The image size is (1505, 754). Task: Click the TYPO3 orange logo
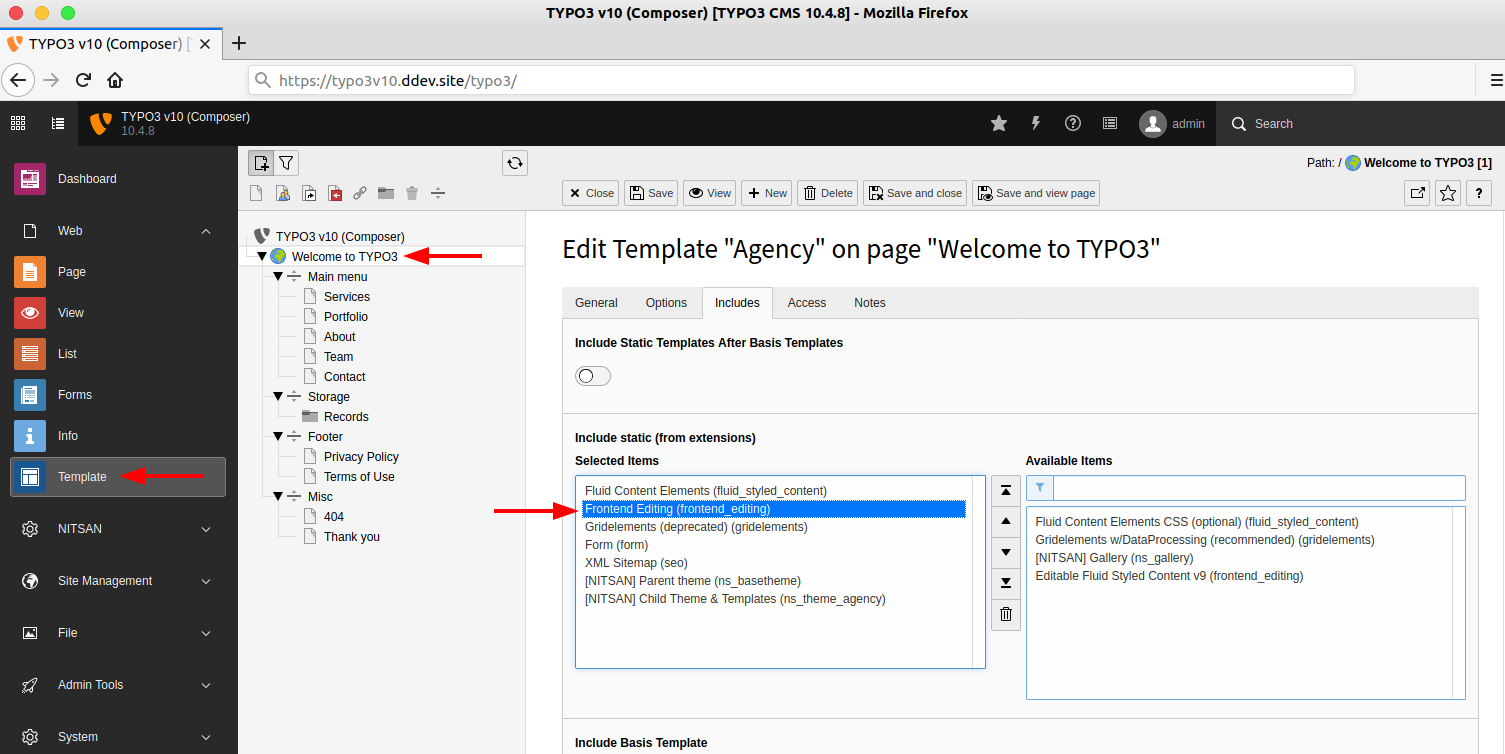[101, 123]
